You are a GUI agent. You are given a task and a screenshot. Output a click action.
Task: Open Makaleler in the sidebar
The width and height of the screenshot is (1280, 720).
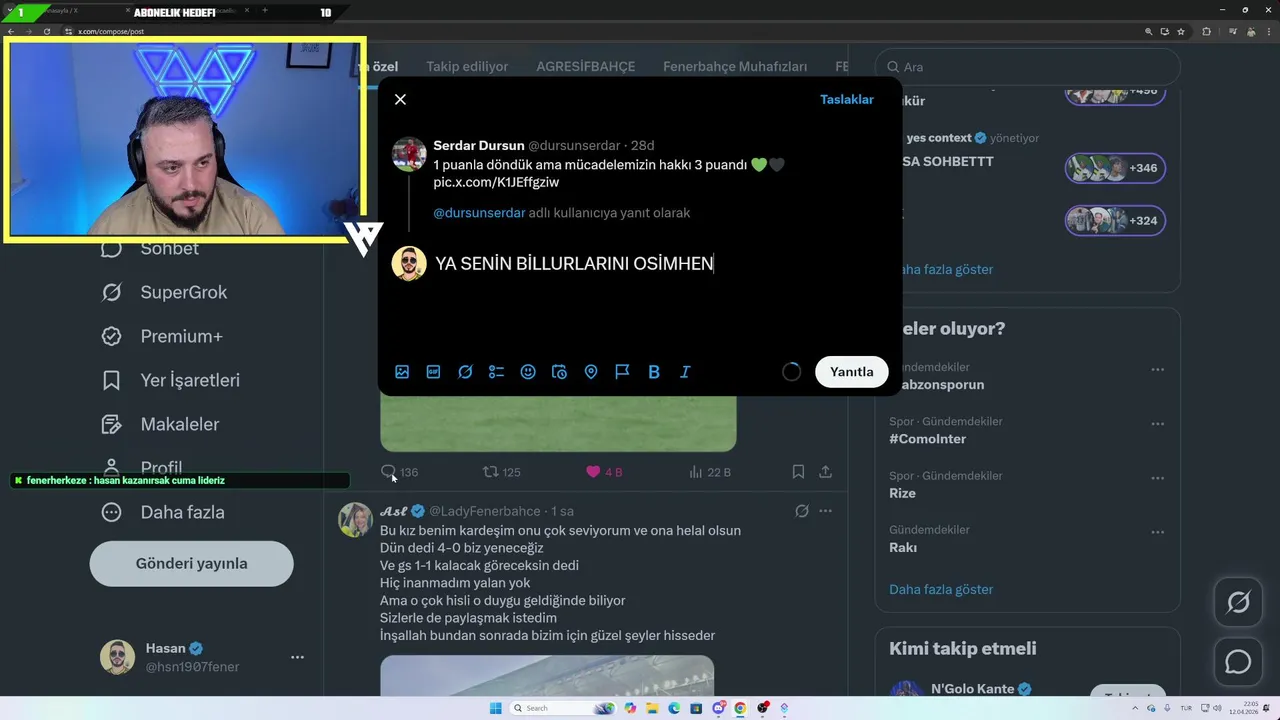pos(160,424)
